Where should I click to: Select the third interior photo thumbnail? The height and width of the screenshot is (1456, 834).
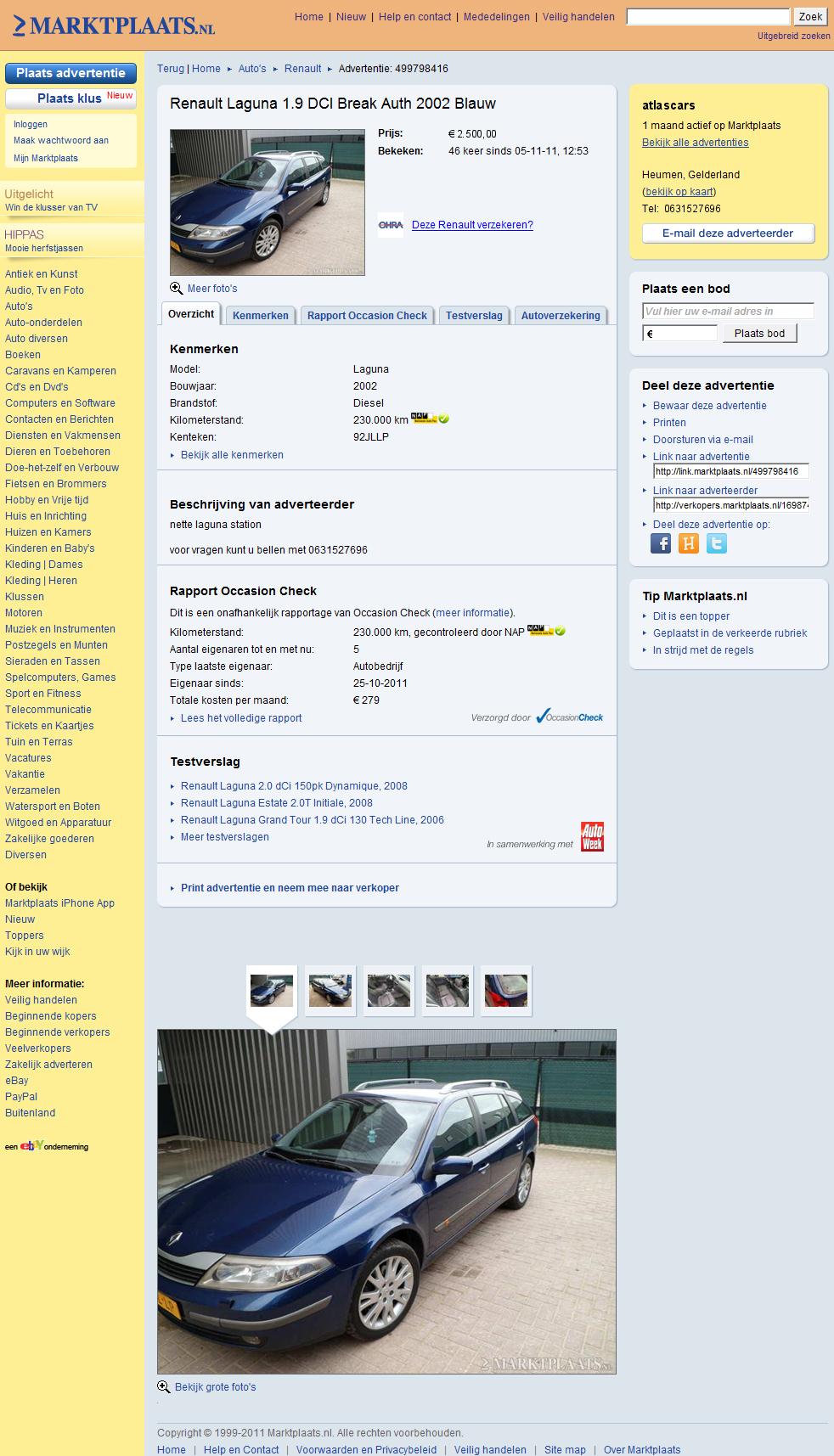pos(389,990)
